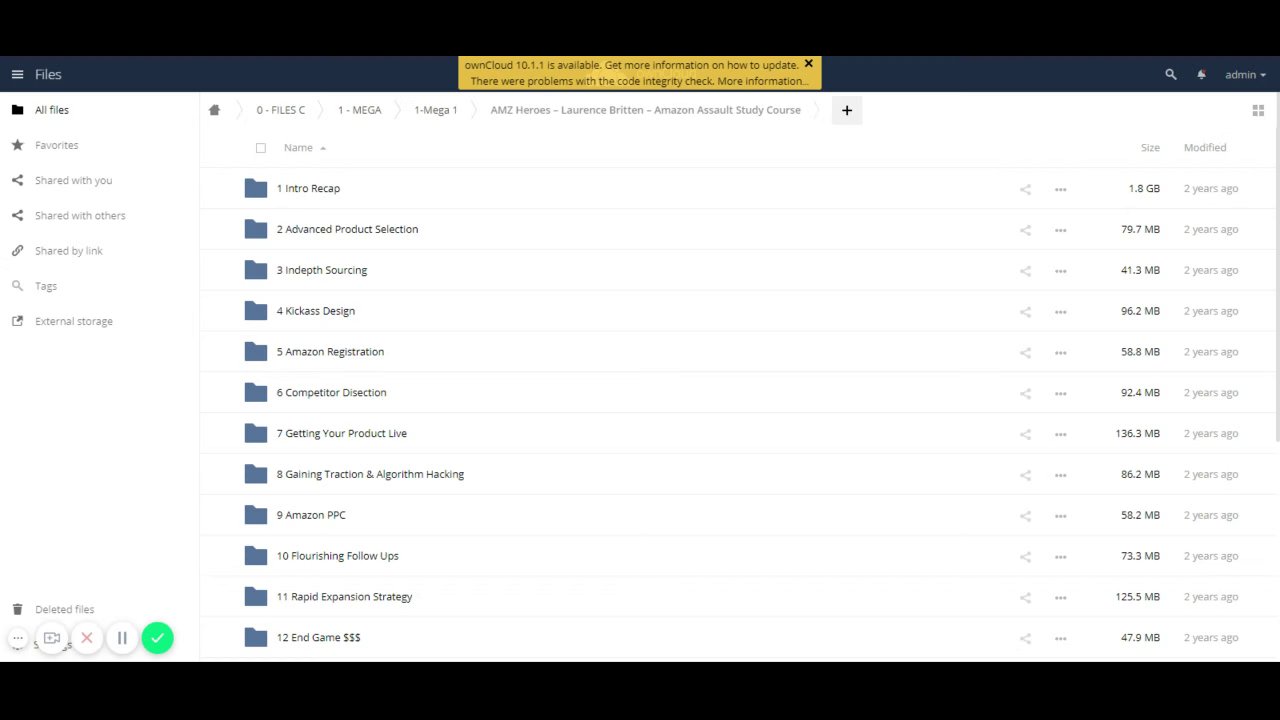Open 5 Amazon Registration folder
This screenshot has height=720, width=1280.
pos(330,352)
